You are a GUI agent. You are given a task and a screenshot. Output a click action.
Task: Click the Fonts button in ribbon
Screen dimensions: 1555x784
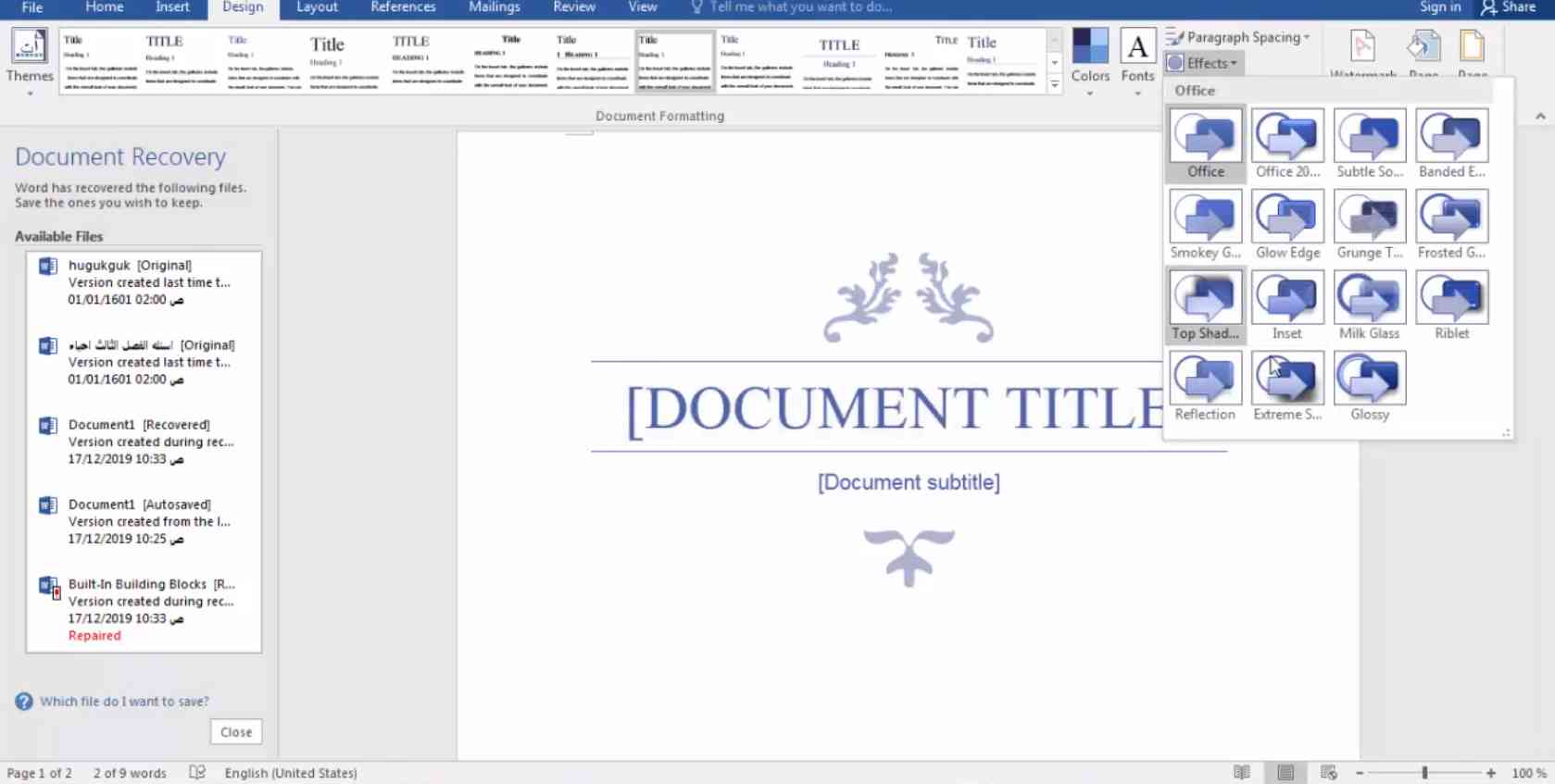coord(1137,62)
